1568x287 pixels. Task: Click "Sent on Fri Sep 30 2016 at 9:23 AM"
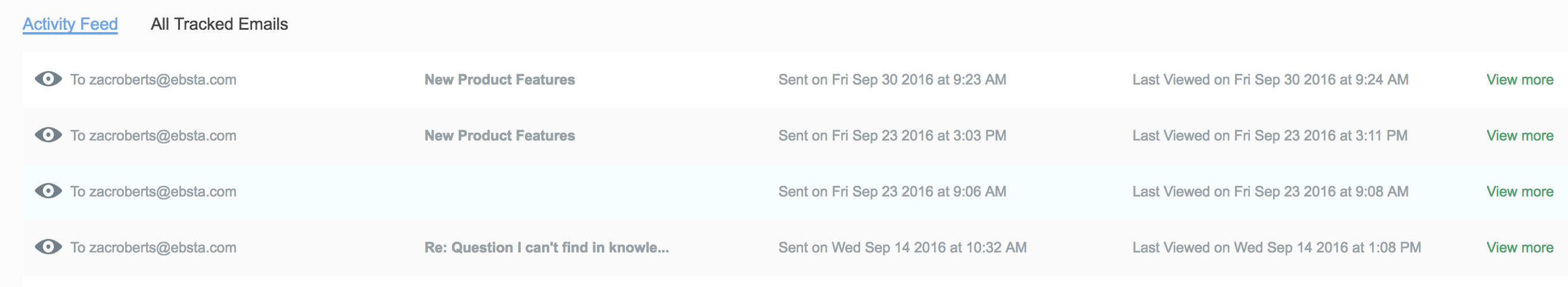892,80
